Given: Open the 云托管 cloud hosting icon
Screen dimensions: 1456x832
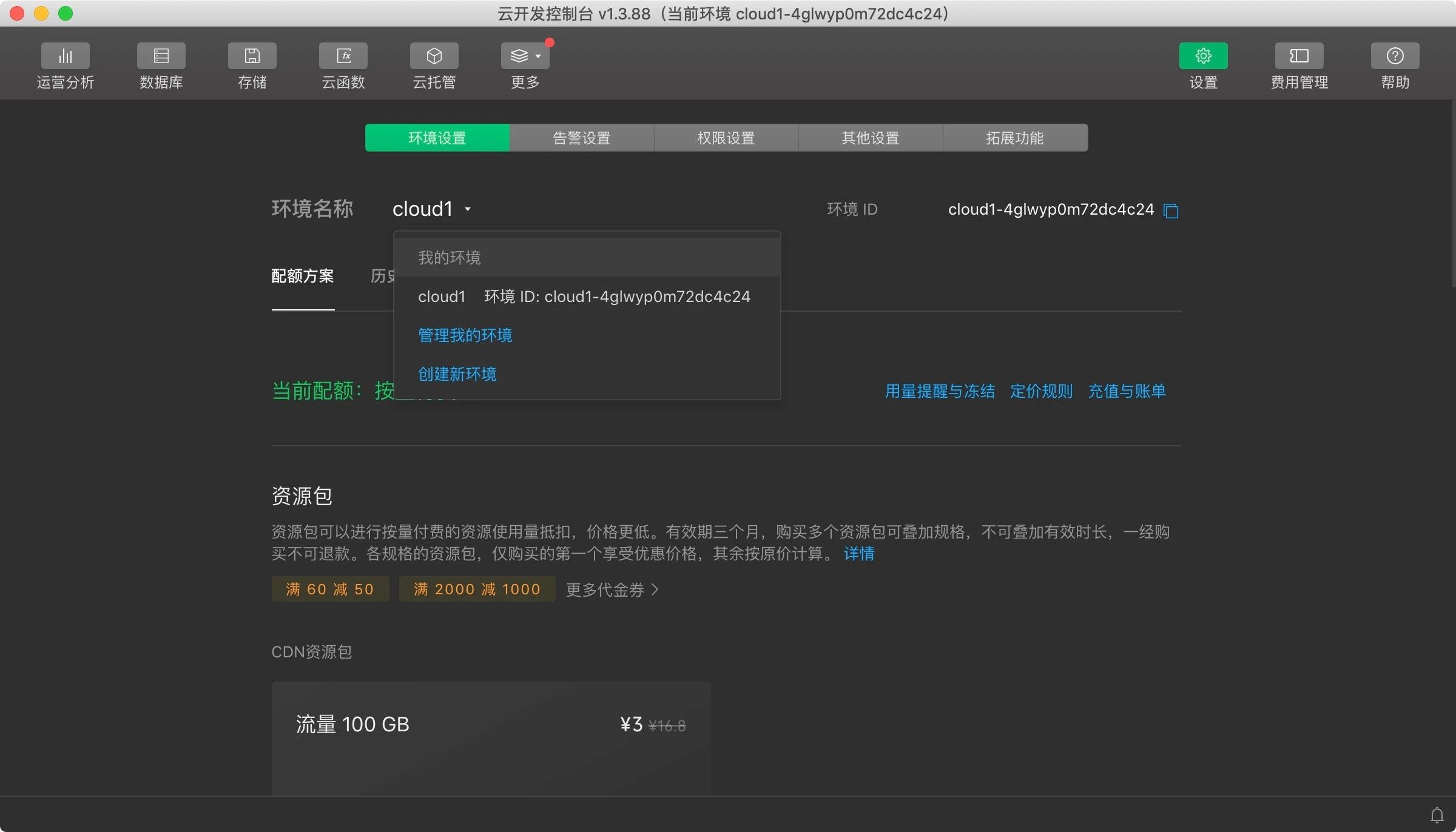Looking at the screenshot, I should 434,56.
